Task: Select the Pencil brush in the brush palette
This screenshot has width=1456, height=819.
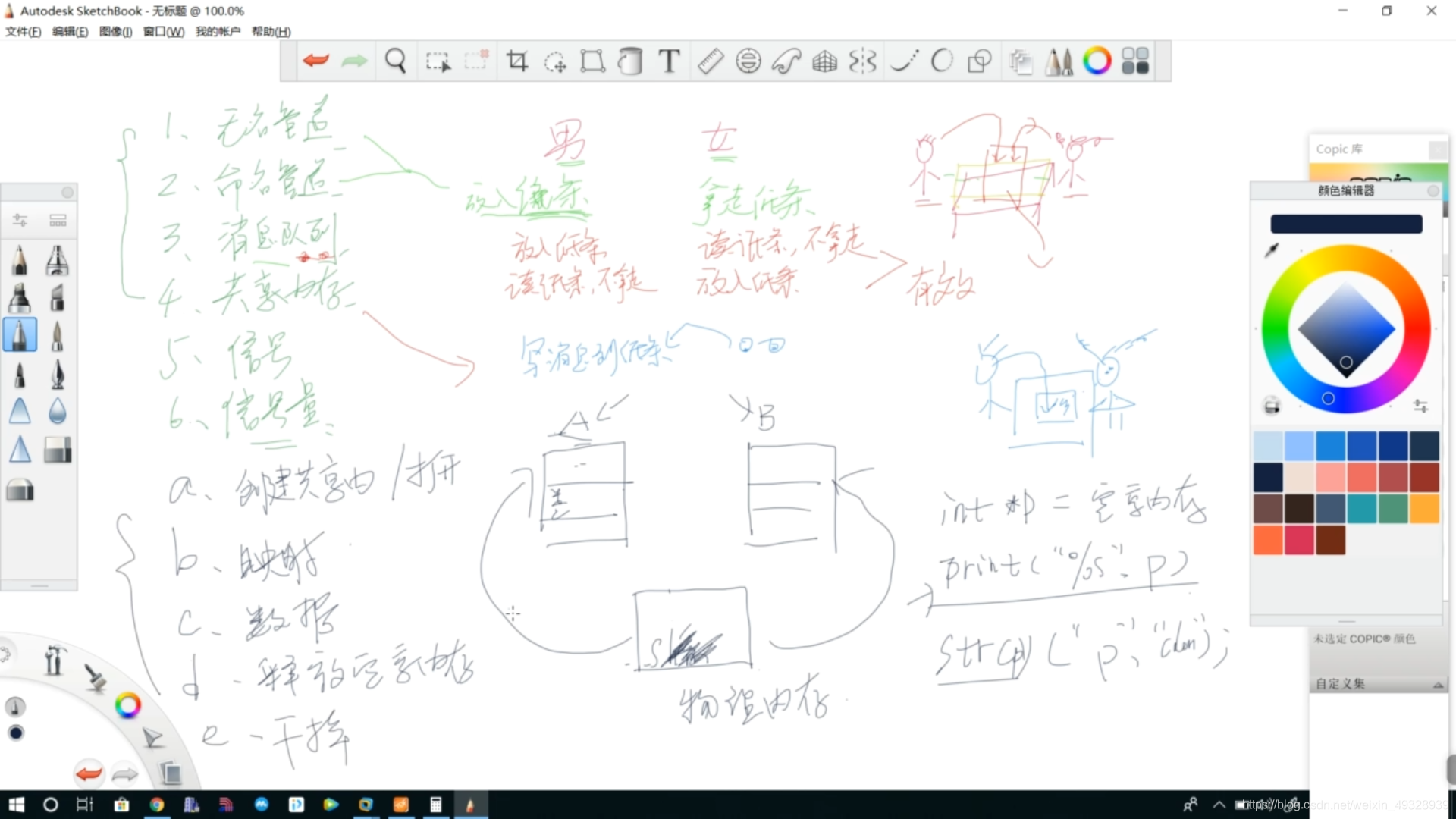Action: 20,260
